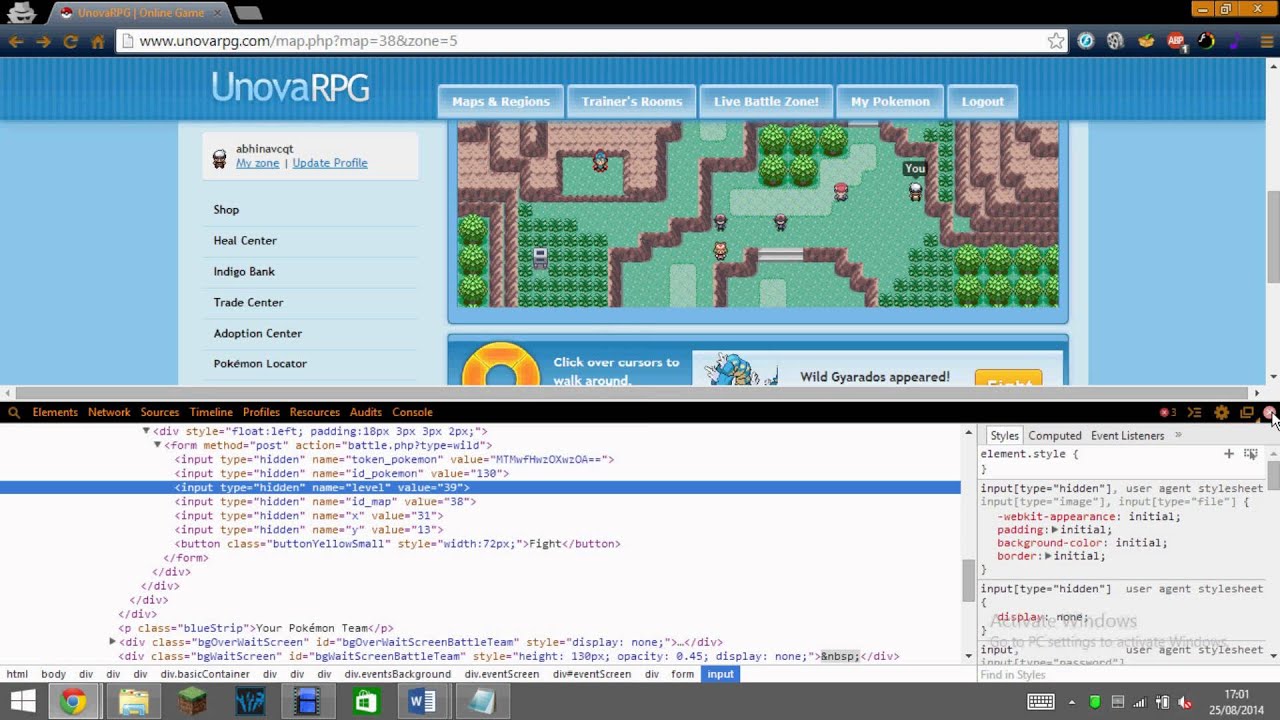1280x720 pixels.
Task: Switch to the Network panel
Action: pyautogui.click(x=109, y=412)
